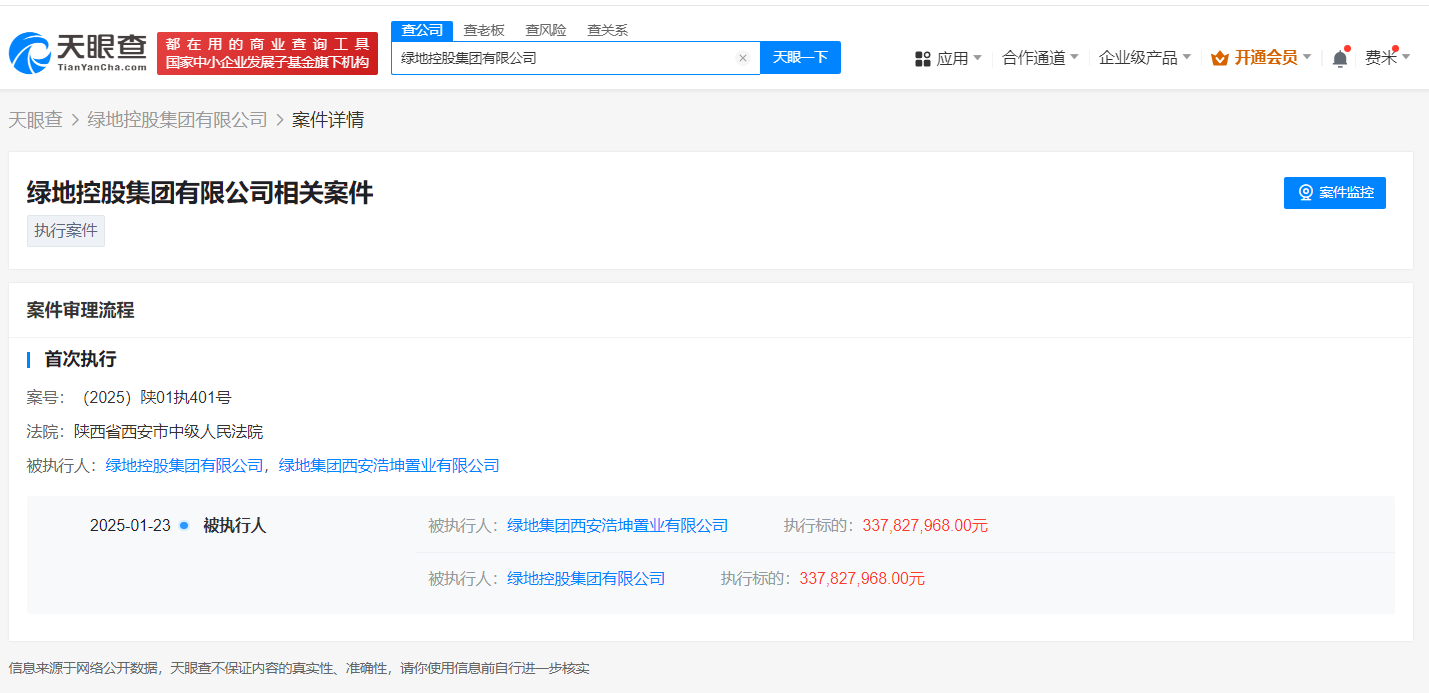Select the 查风险 search tab
The width and height of the screenshot is (1429, 693).
pyautogui.click(x=546, y=30)
